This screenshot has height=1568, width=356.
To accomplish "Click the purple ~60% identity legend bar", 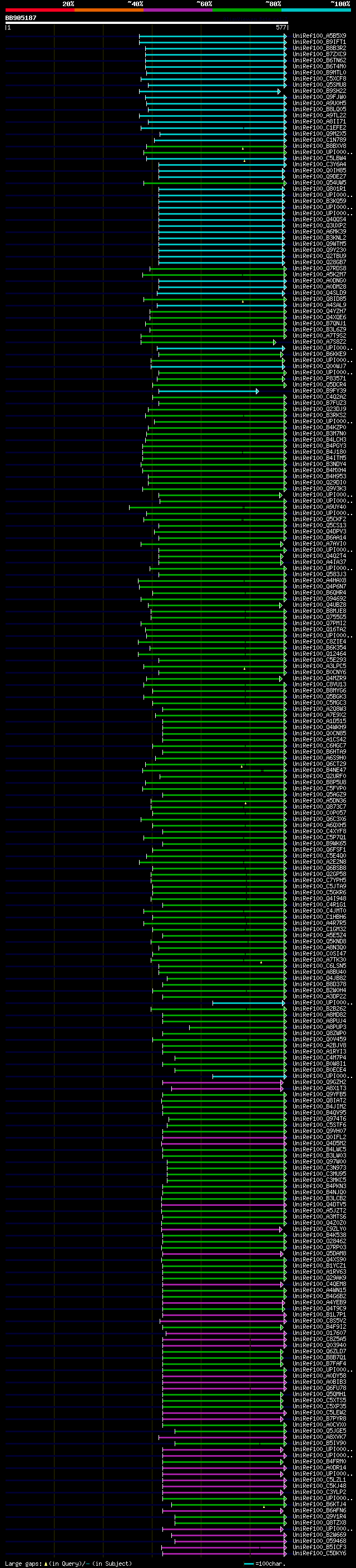I will click(x=179, y=10).
